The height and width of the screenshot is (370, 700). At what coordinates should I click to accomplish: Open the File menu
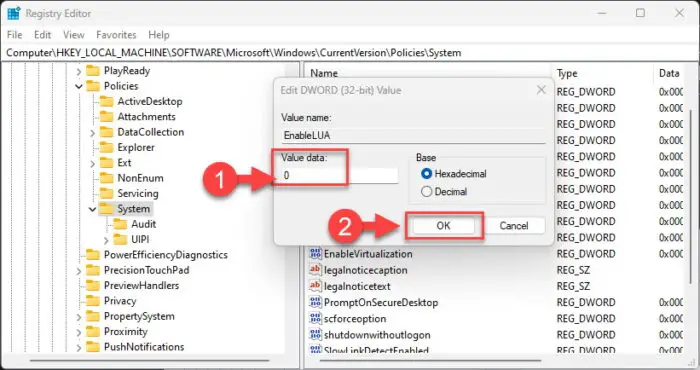click(15, 35)
